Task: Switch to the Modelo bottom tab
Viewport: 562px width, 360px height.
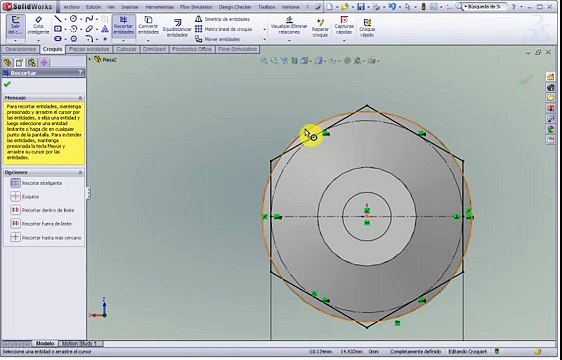Action: click(45, 344)
